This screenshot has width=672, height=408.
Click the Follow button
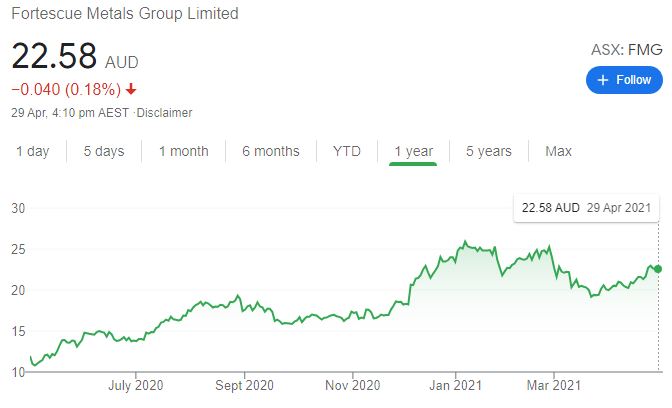point(624,80)
